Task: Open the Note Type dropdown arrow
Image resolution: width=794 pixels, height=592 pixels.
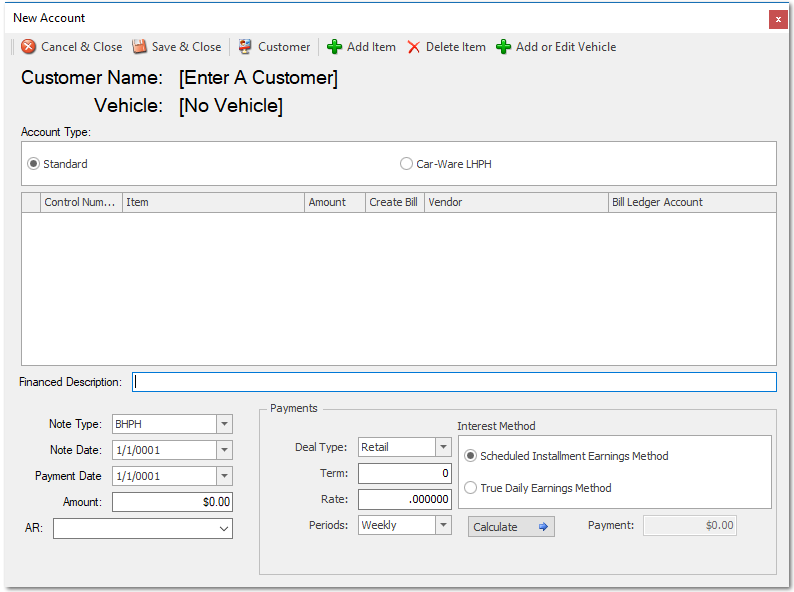Action: [x=224, y=424]
